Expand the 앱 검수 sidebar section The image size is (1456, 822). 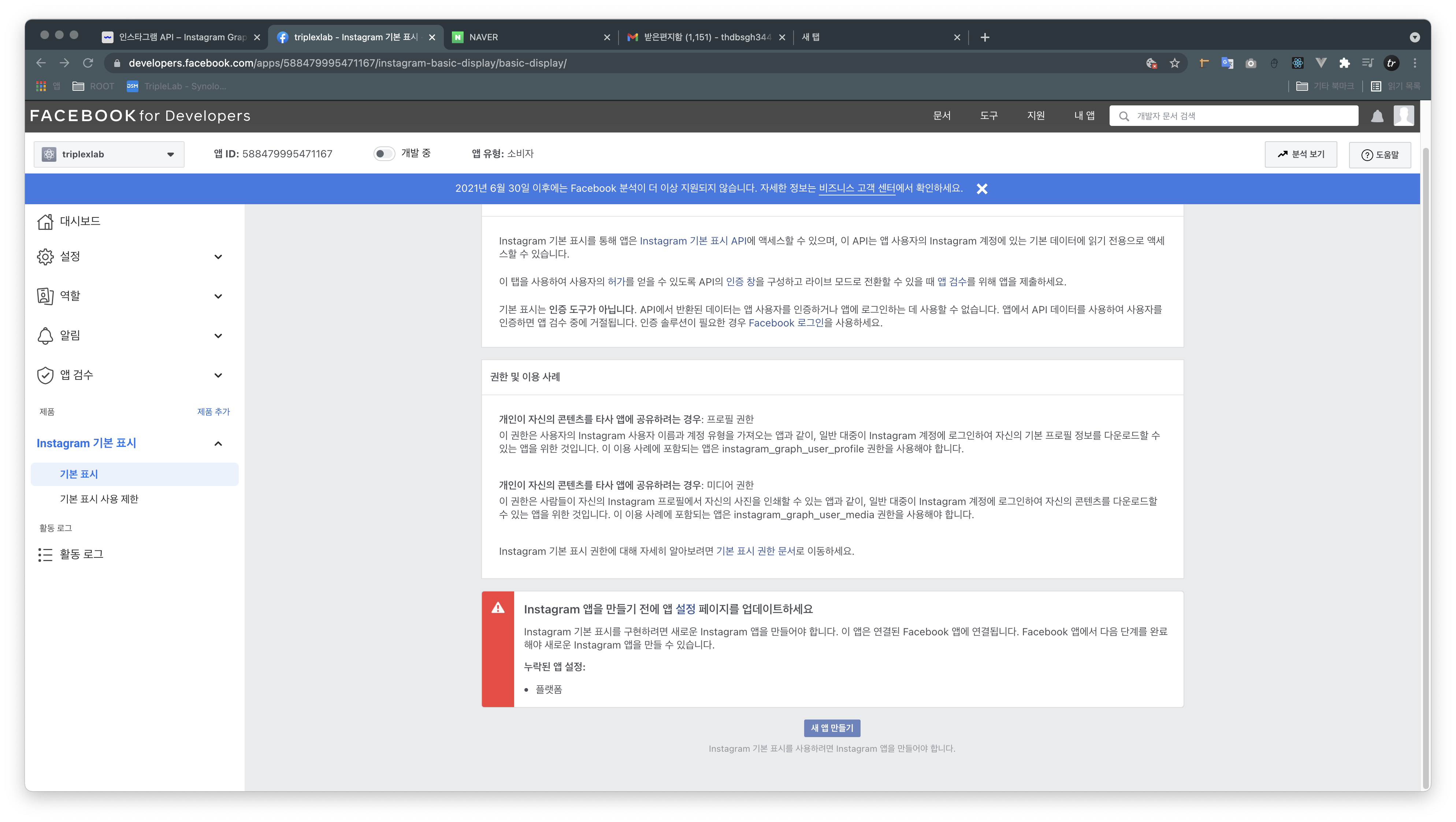(x=218, y=375)
